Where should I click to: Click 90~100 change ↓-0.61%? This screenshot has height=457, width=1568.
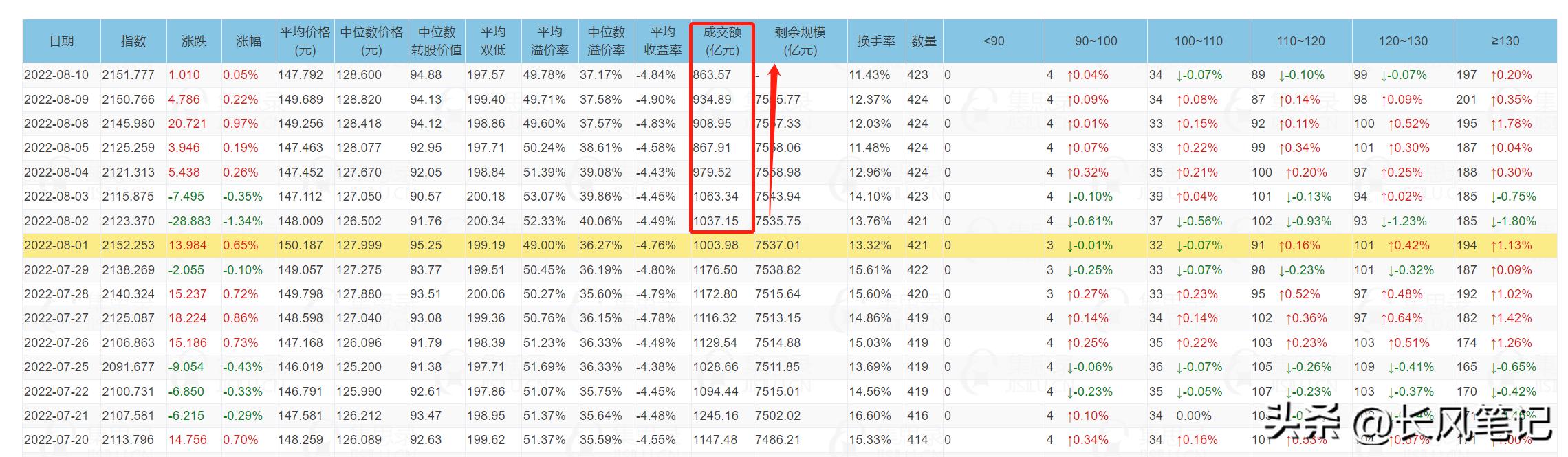1089,221
